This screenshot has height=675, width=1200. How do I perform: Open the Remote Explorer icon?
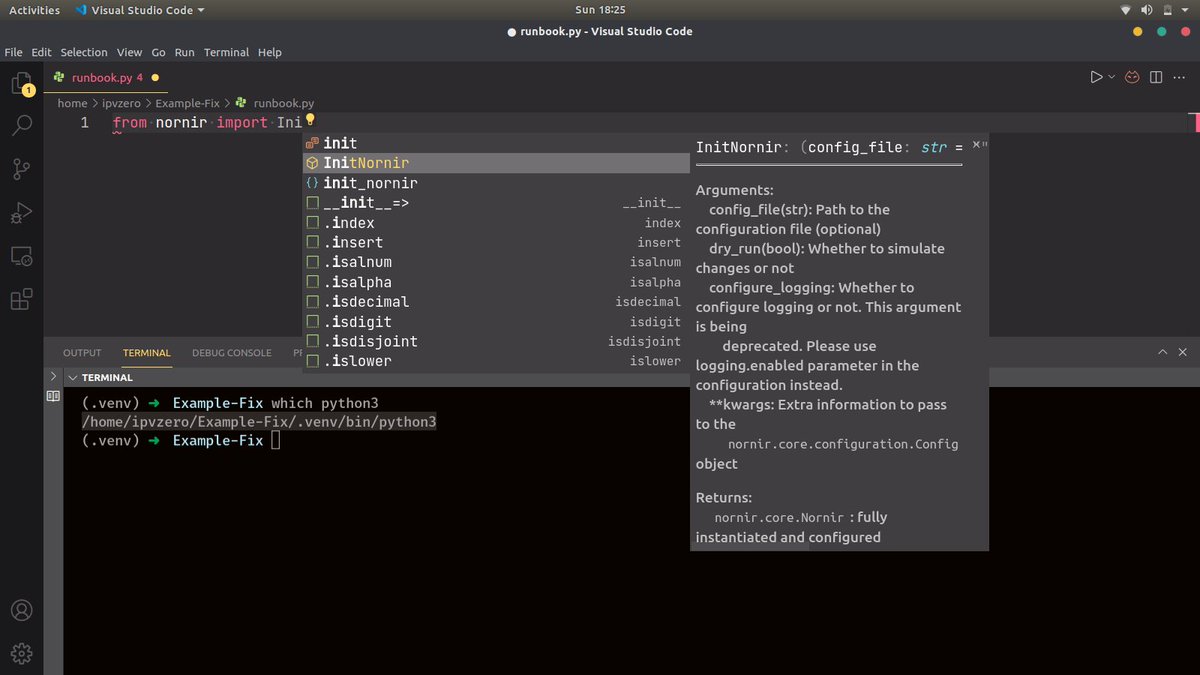[x=21, y=257]
